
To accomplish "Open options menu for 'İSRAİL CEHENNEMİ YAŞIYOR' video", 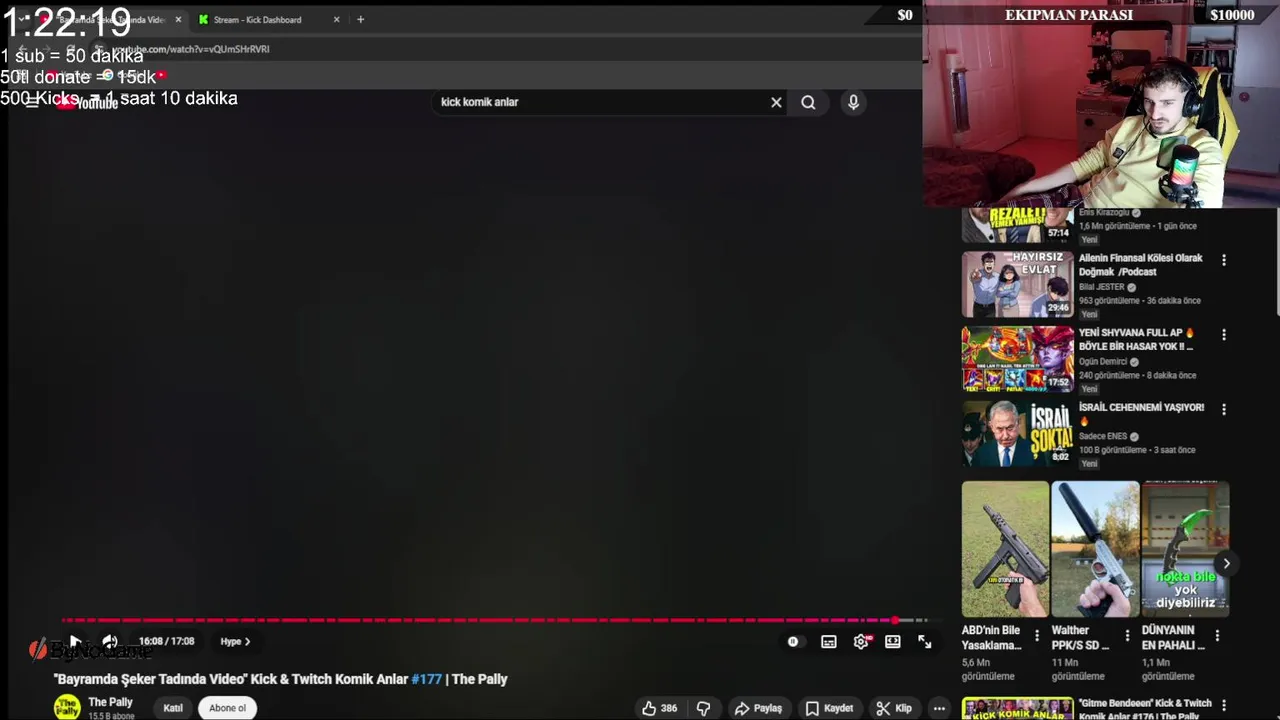I will [1224, 409].
